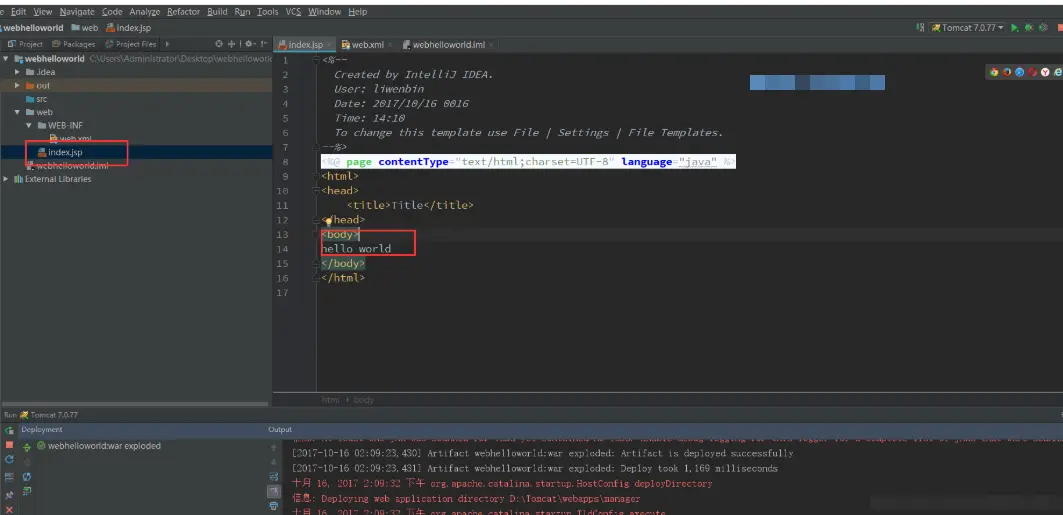This screenshot has height=515, width=1063.
Task: Open the Run menu
Action: point(242,12)
